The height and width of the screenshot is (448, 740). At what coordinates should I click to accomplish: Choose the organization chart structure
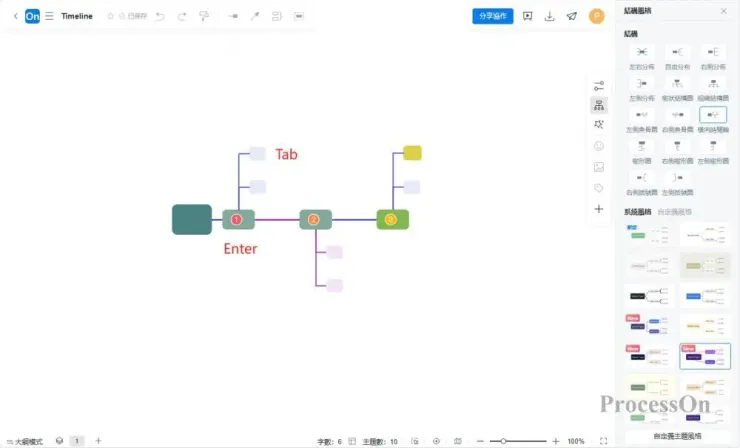(x=713, y=88)
